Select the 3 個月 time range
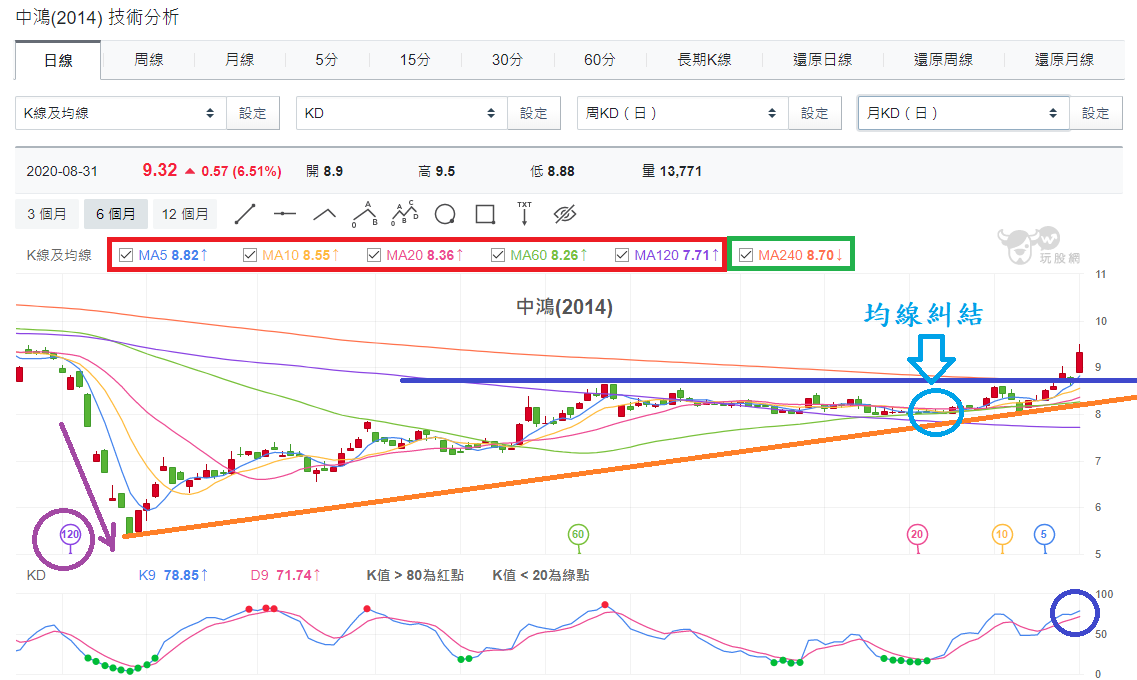This screenshot has width=1137, height=680. 47,214
